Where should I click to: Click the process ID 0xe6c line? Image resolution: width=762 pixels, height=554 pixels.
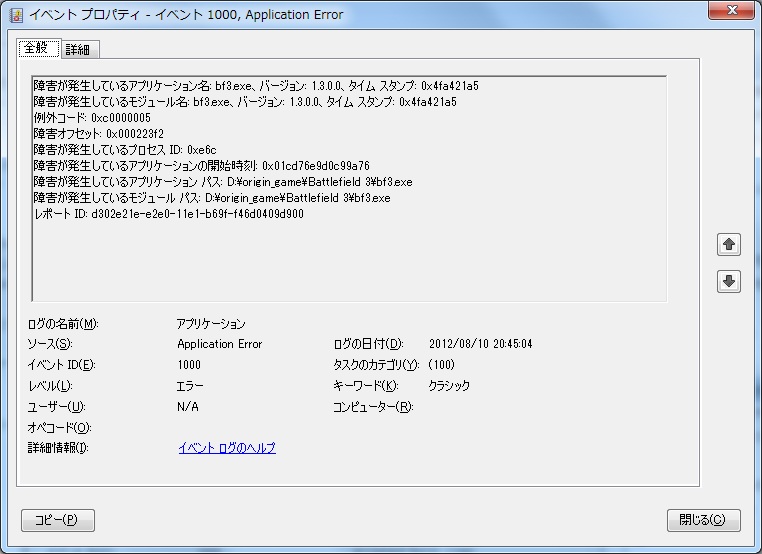point(125,150)
